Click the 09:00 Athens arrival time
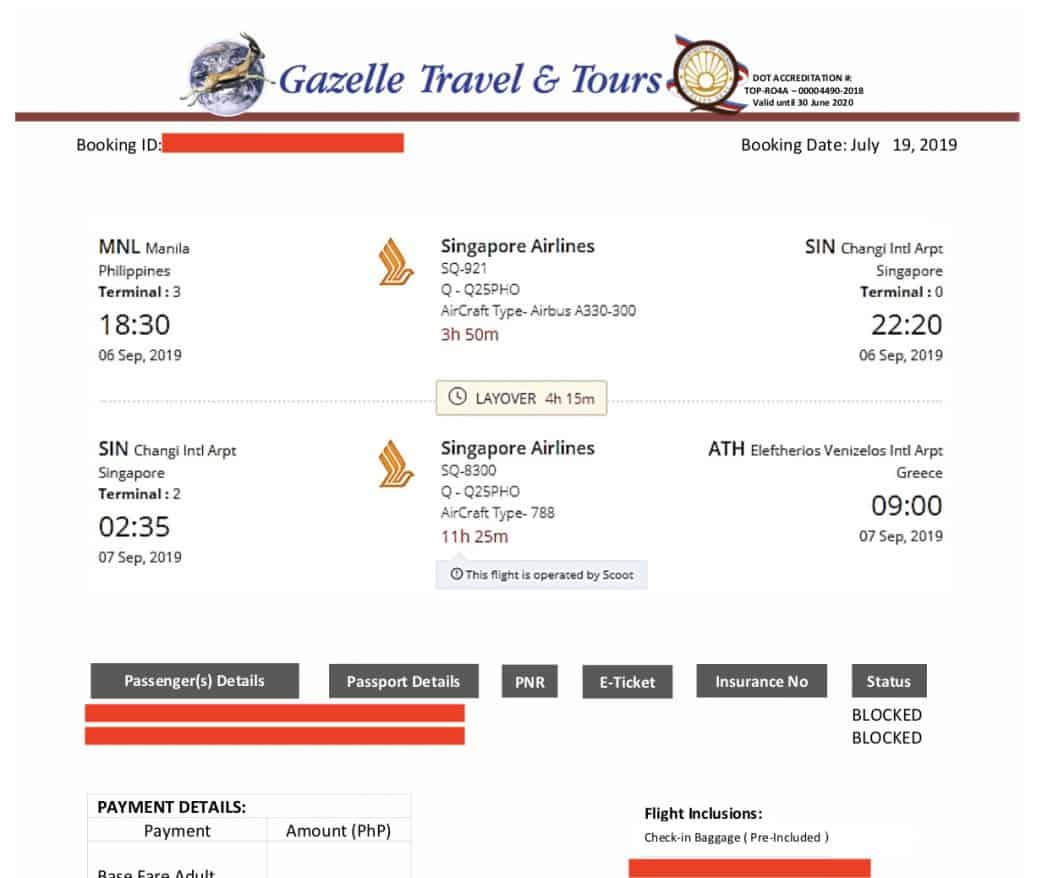This screenshot has height=878, width=1042. point(906,506)
